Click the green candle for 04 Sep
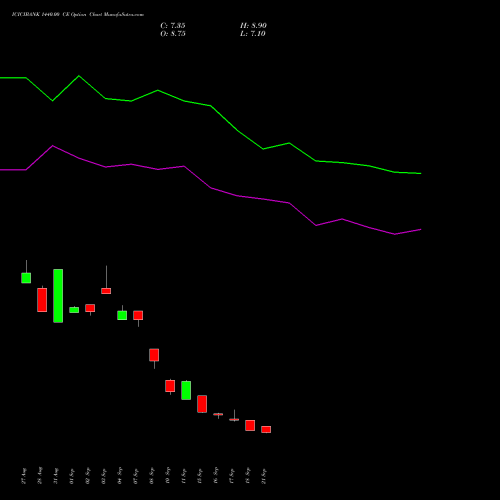Screen dimensions: 500x500 pos(122,315)
